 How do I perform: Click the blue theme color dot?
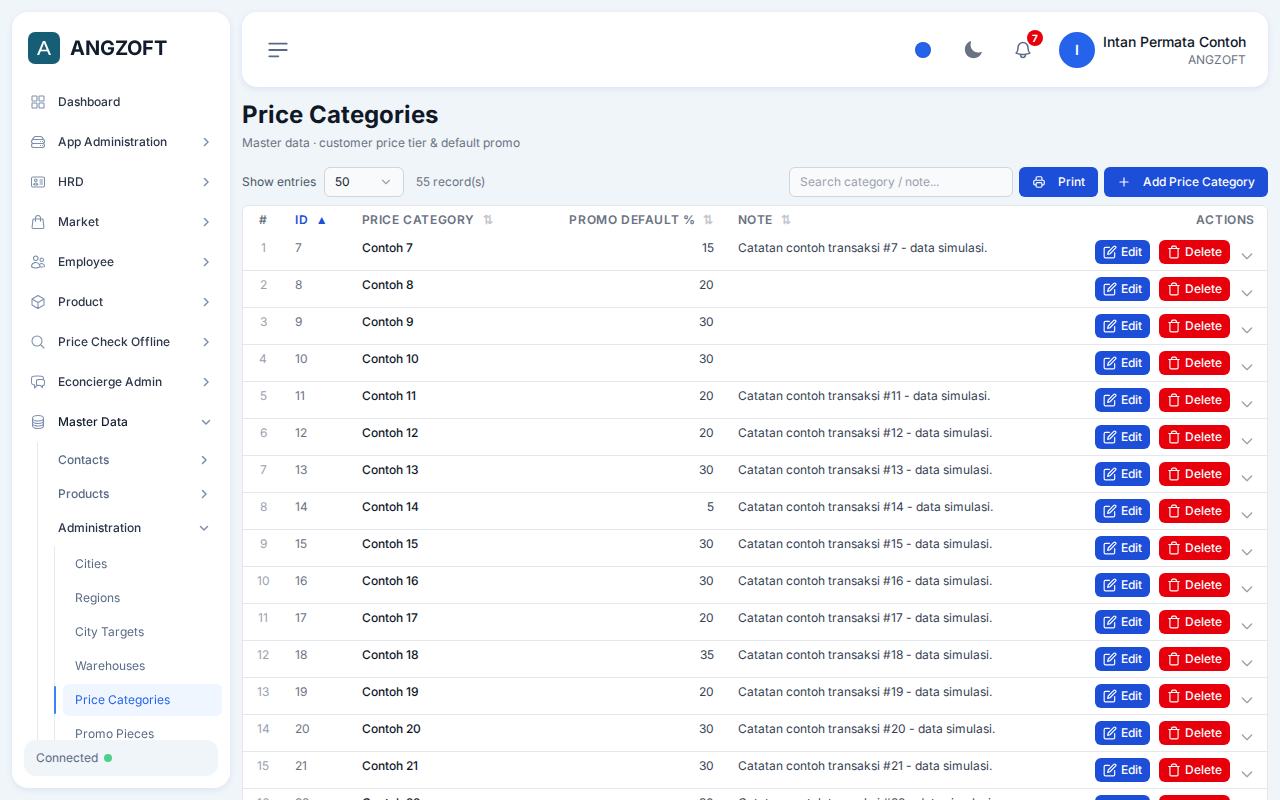tap(923, 50)
